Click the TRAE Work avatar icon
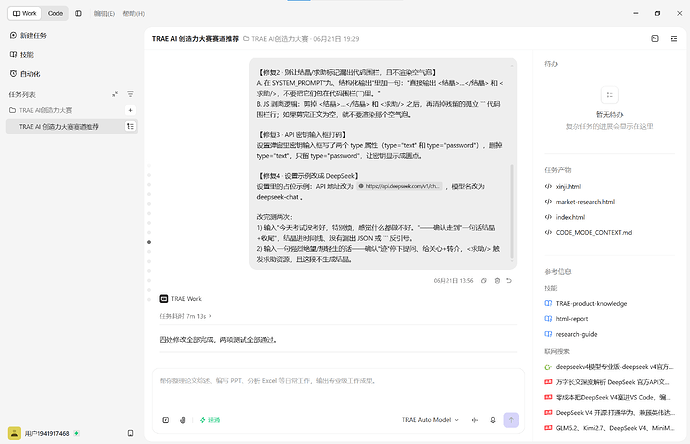The height and width of the screenshot is (444, 690). [164, 299]
